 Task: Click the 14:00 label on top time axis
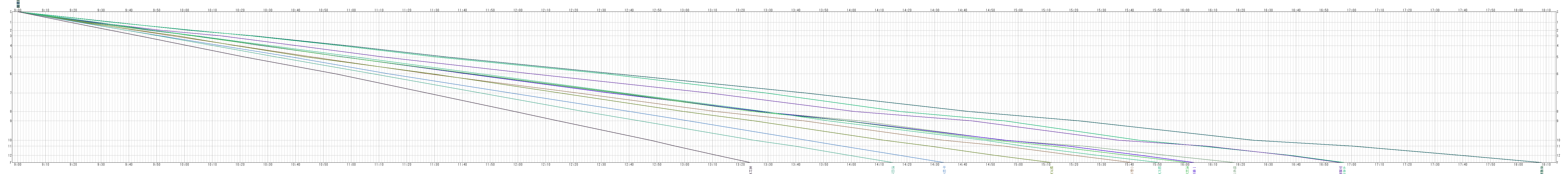point(852,10)
